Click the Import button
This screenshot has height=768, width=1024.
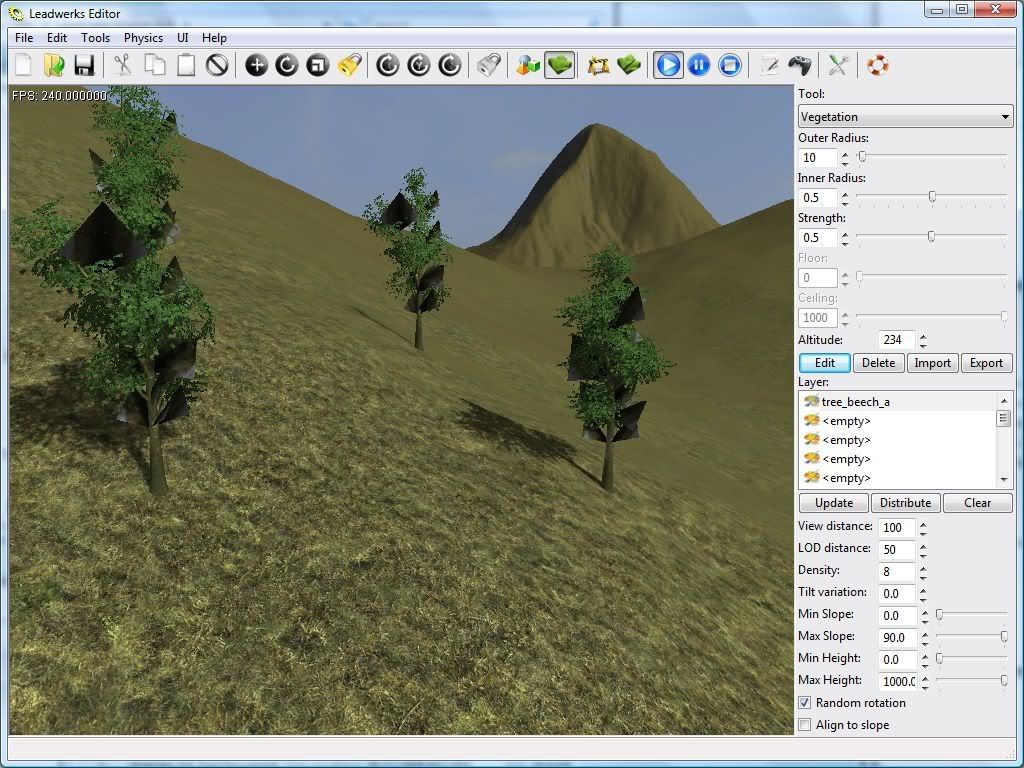(x=932, y=363)
